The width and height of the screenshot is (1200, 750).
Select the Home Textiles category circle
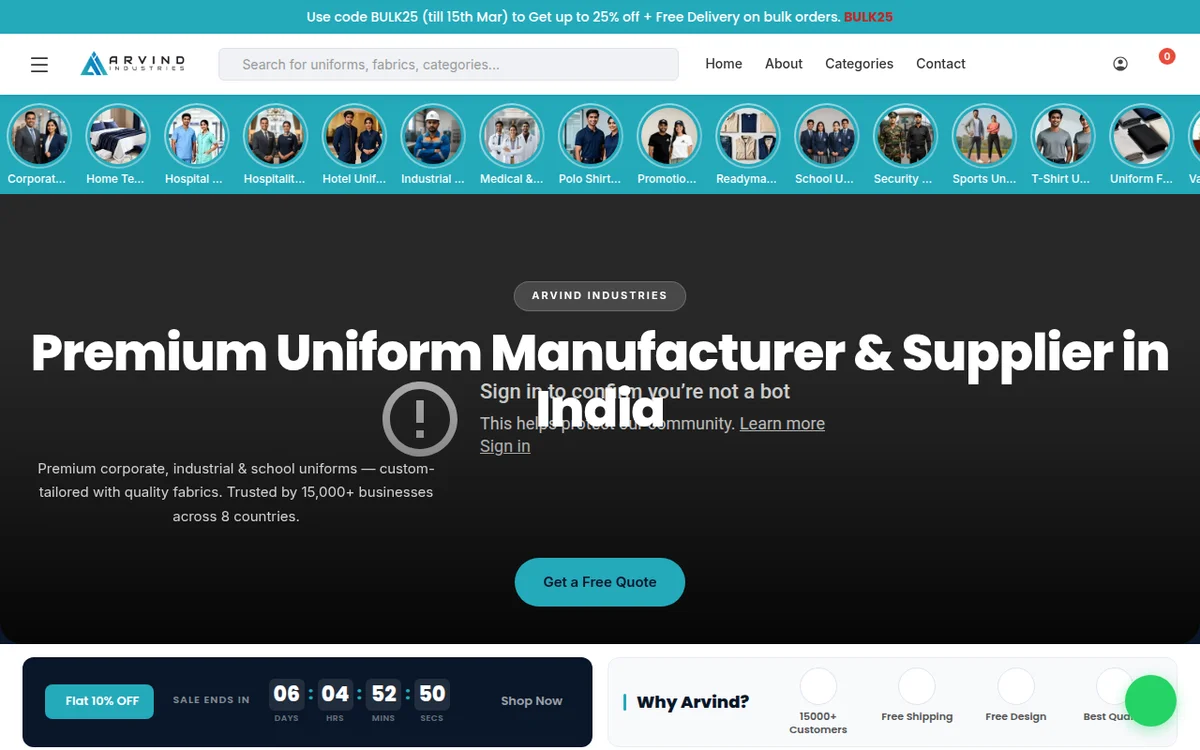click(118, 136)
